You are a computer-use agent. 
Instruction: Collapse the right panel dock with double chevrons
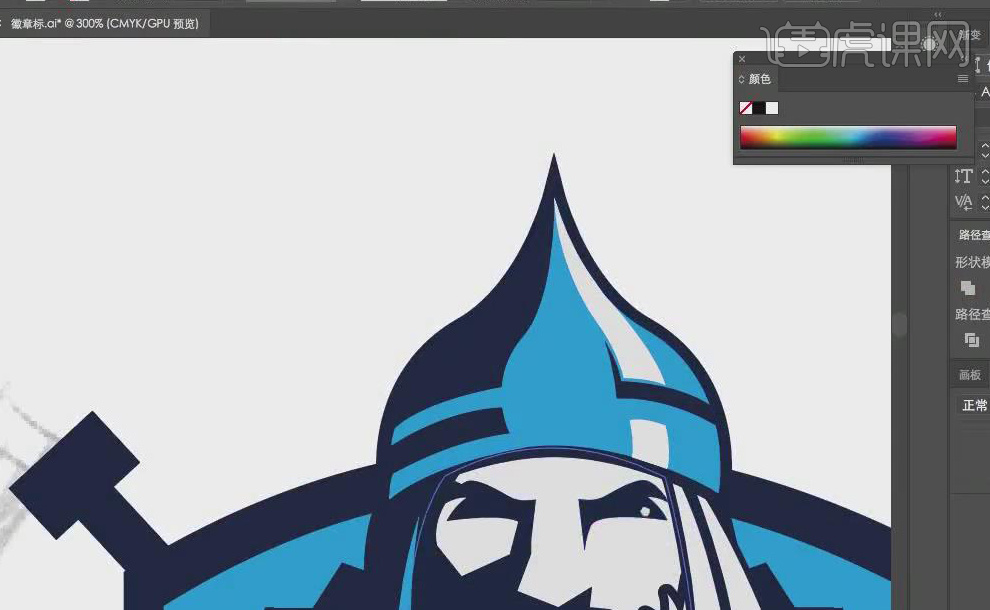(x=938, y=14)
